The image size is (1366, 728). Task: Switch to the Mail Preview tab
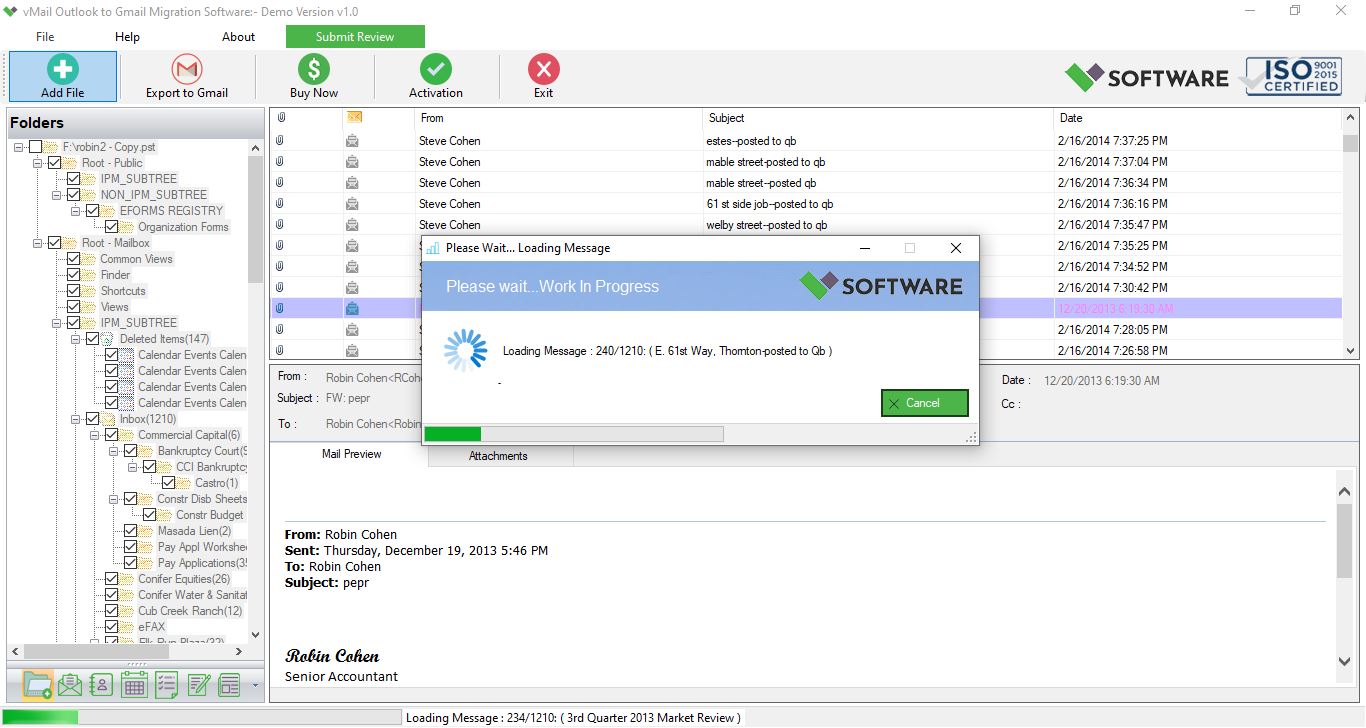[x=351, y=455]
